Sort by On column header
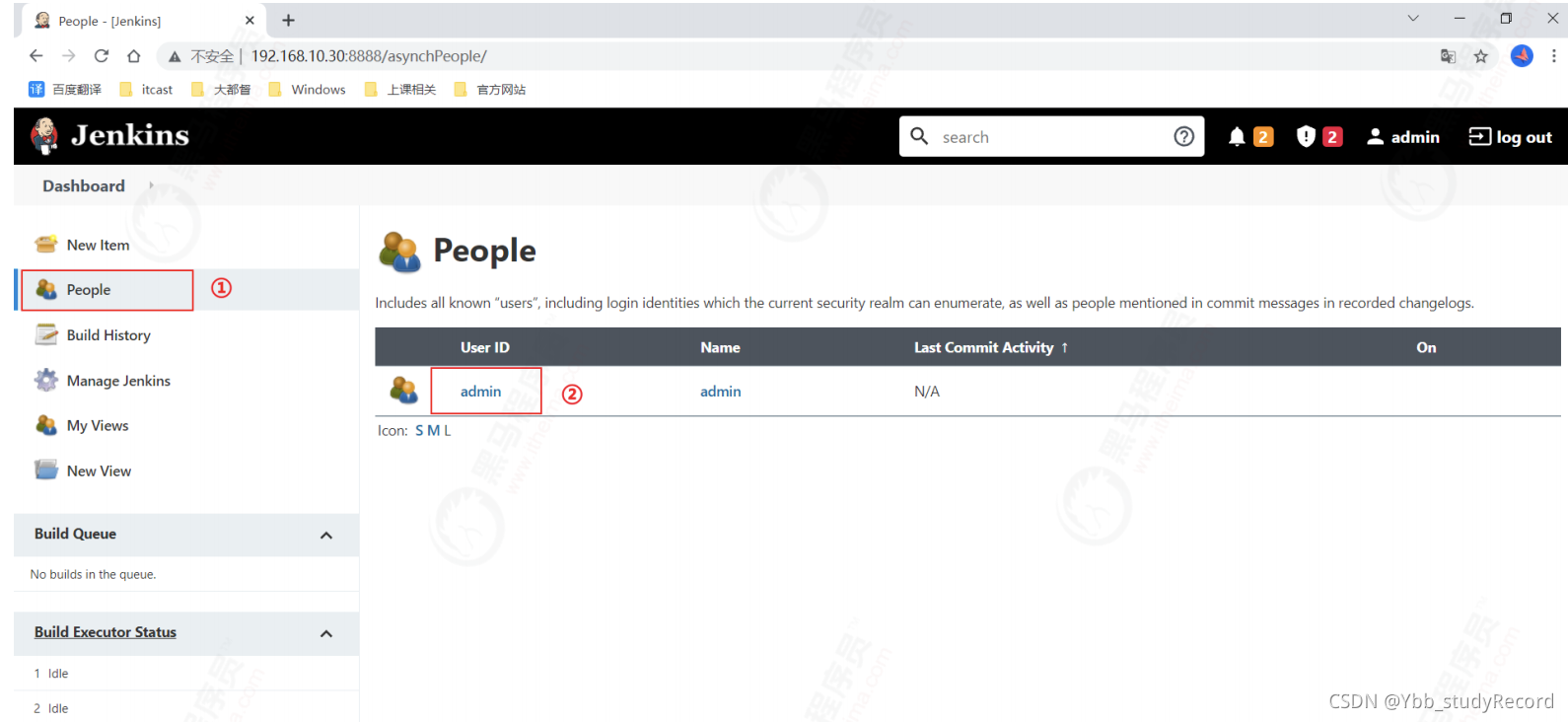 click(x=1426, y=347)
